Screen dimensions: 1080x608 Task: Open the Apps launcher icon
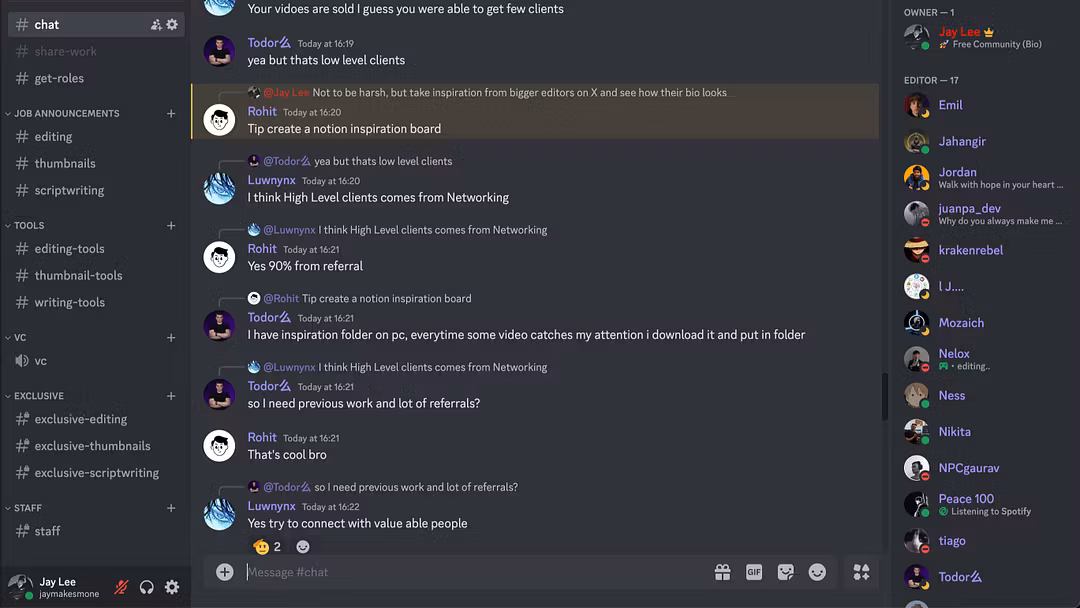(861, 572)
